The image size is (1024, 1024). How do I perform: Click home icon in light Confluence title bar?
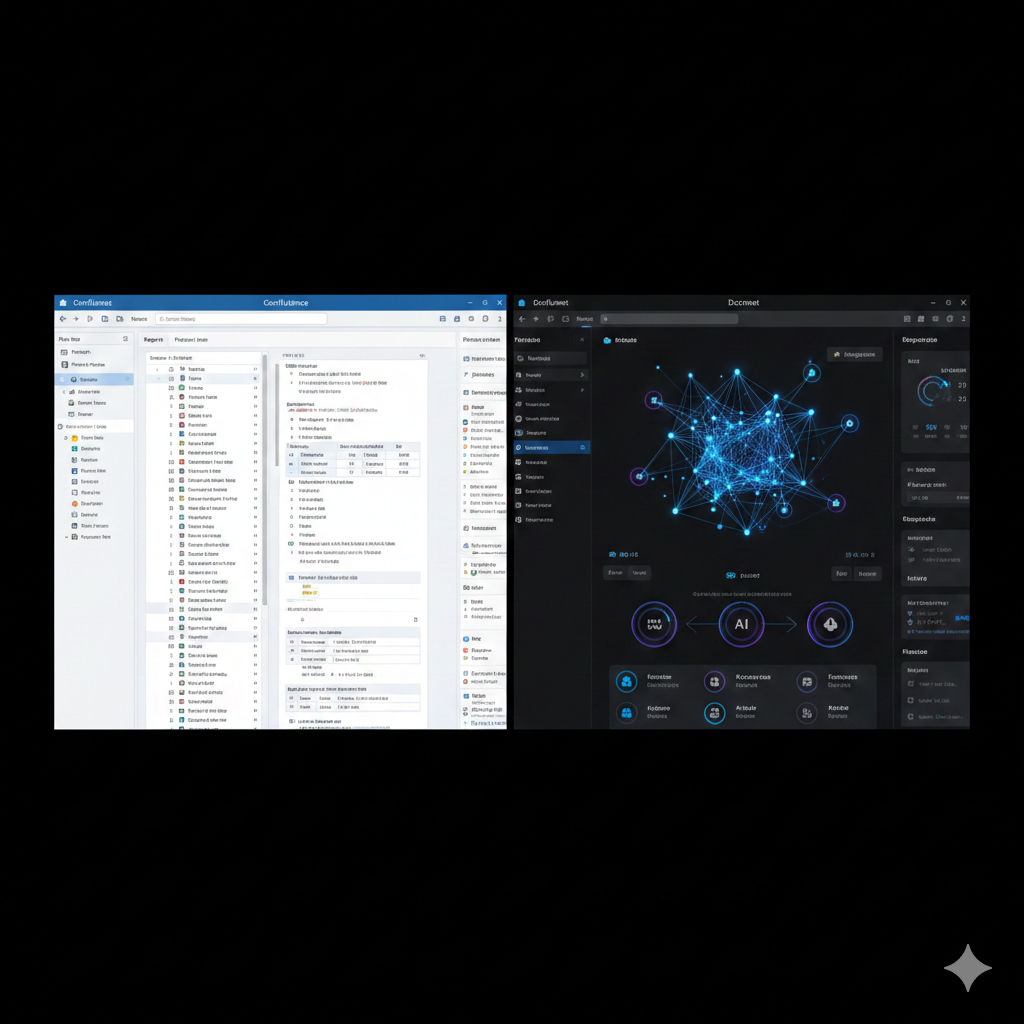pyautogui.click(x=63, y=302)
